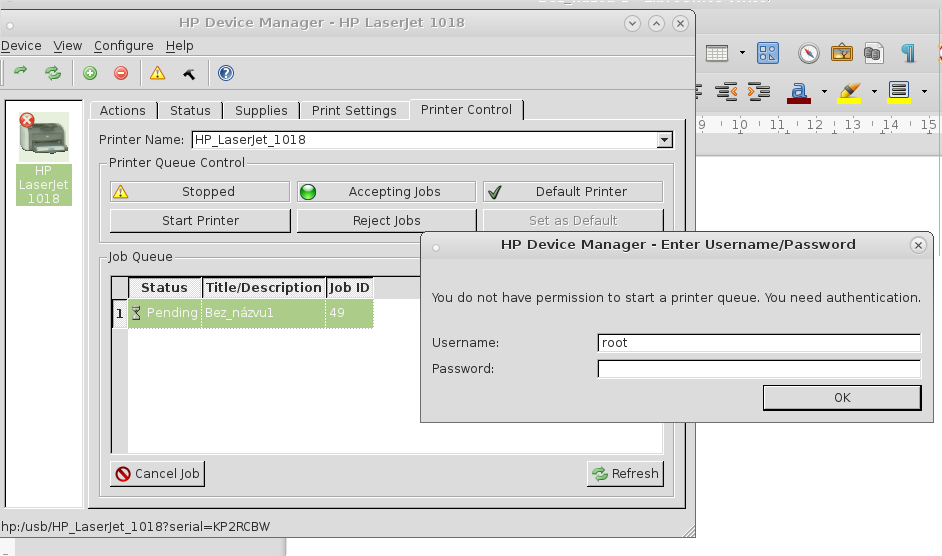Select row number 1 header in job queue
Image resolution: width=942 pixels, height=556 pixels.
[x=120, y=313]
